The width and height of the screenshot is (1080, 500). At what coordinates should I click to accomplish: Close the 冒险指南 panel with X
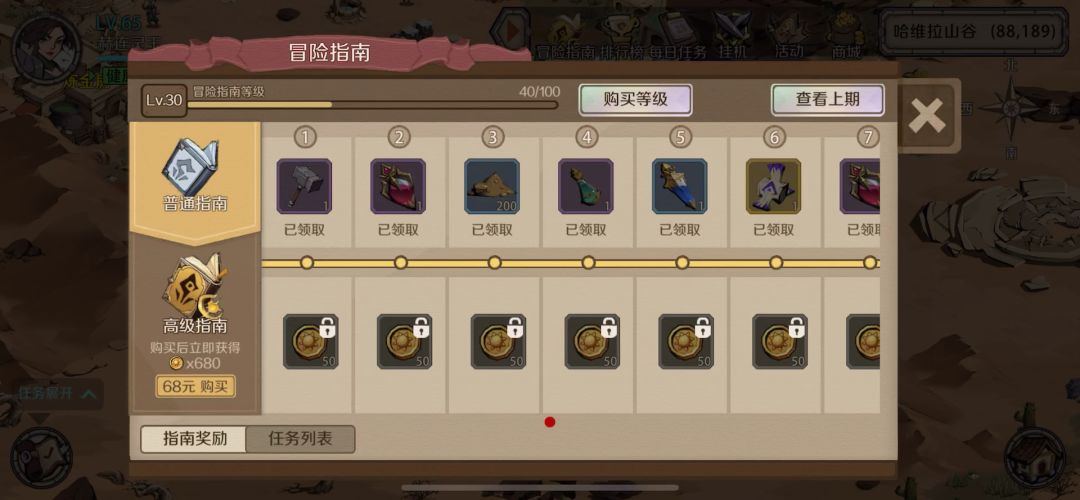coord(926,116)
